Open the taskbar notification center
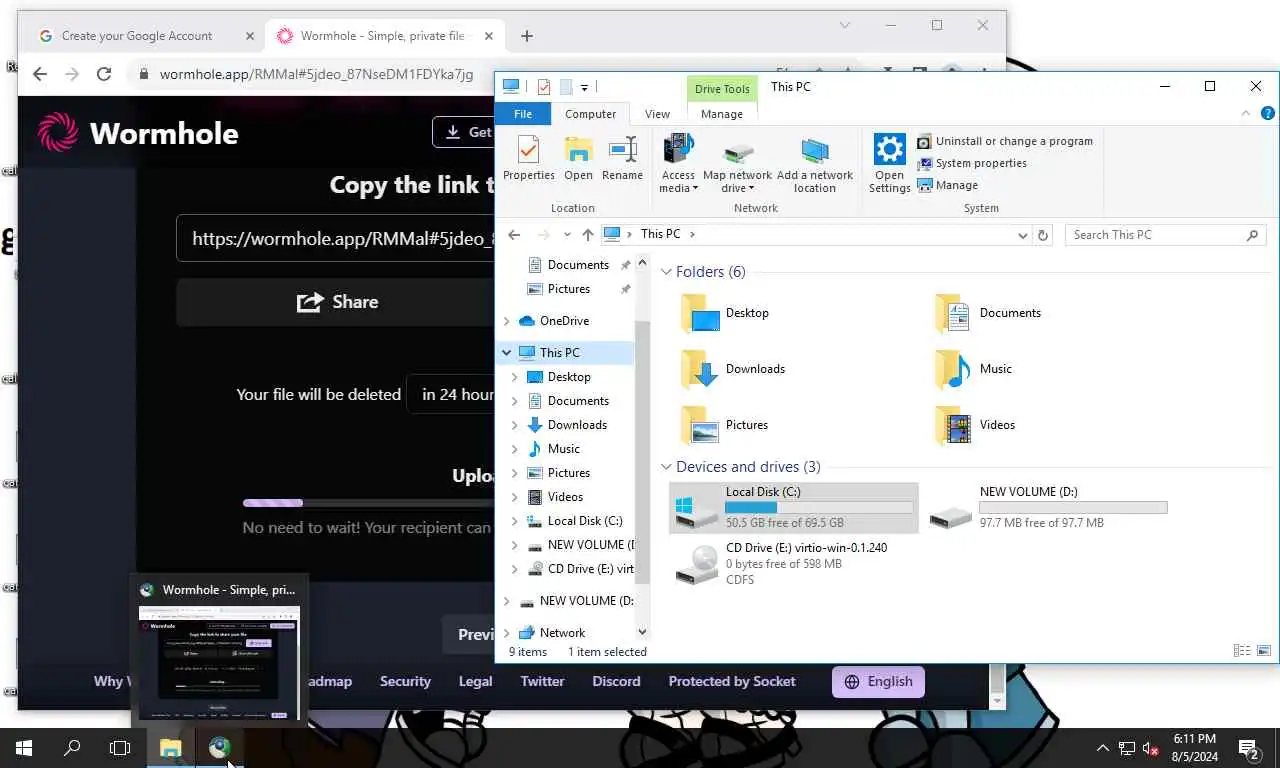 click(x=1248, y=748)
